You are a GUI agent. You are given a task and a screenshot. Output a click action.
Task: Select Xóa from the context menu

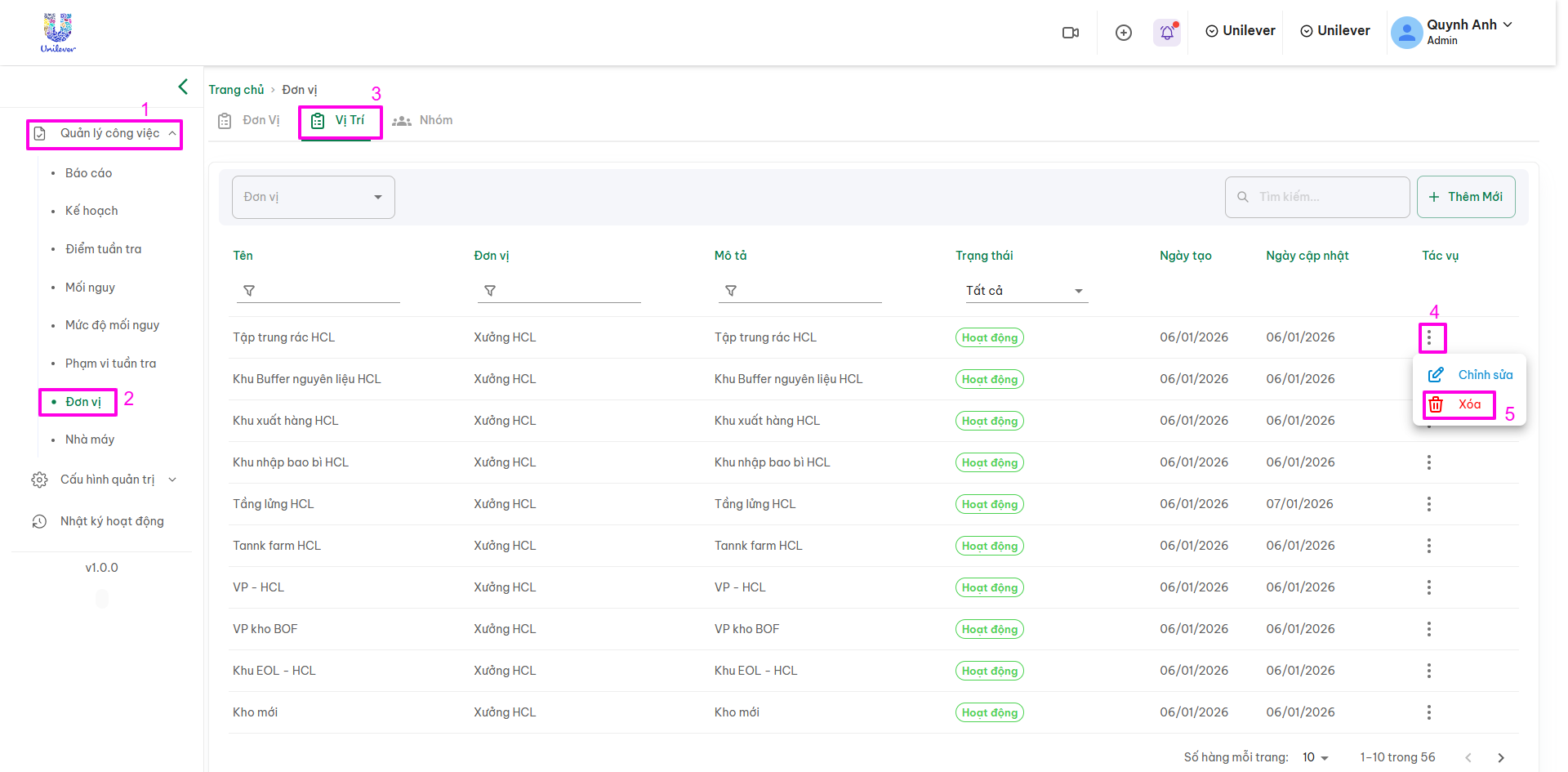click(x=1468, y=404)
